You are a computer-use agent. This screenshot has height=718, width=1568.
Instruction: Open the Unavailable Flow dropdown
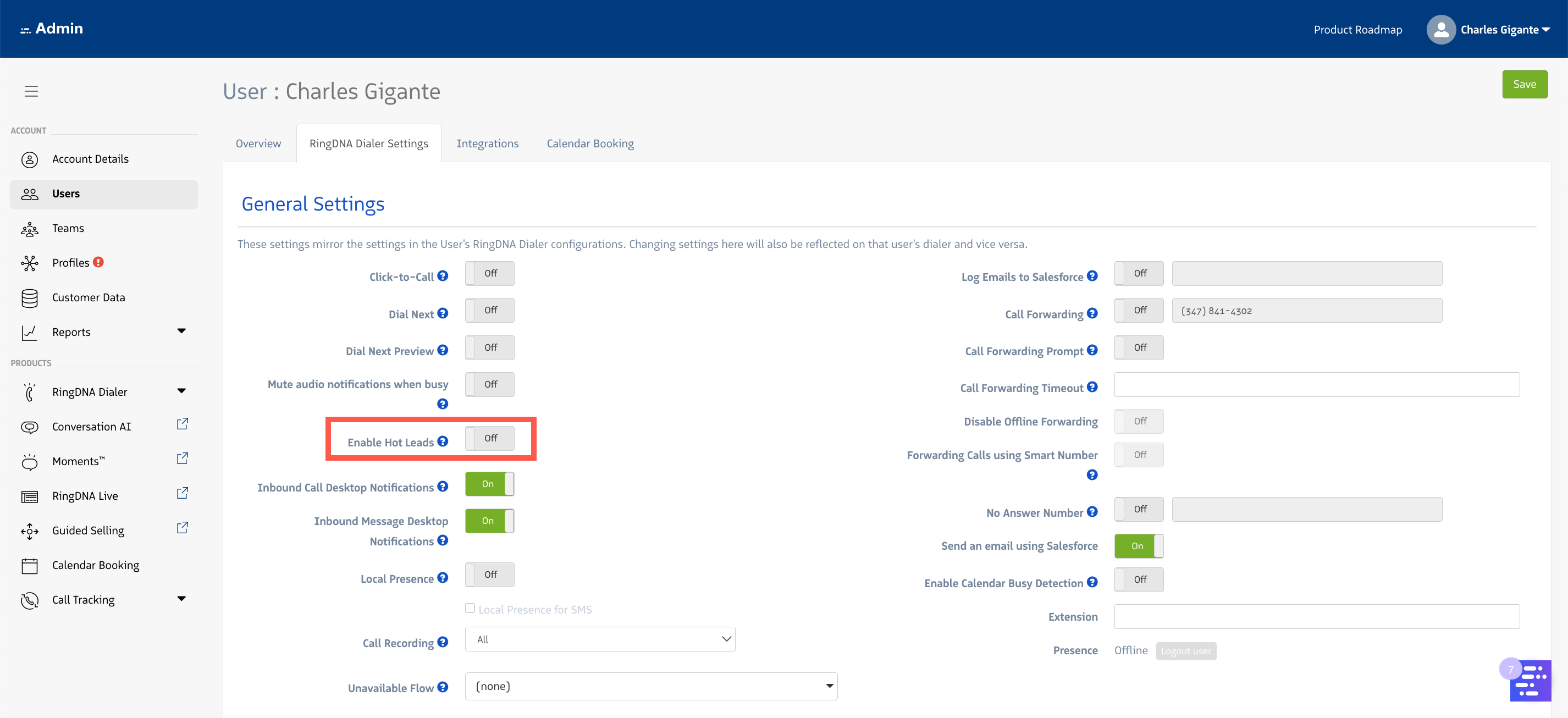(x=651, y=686)
